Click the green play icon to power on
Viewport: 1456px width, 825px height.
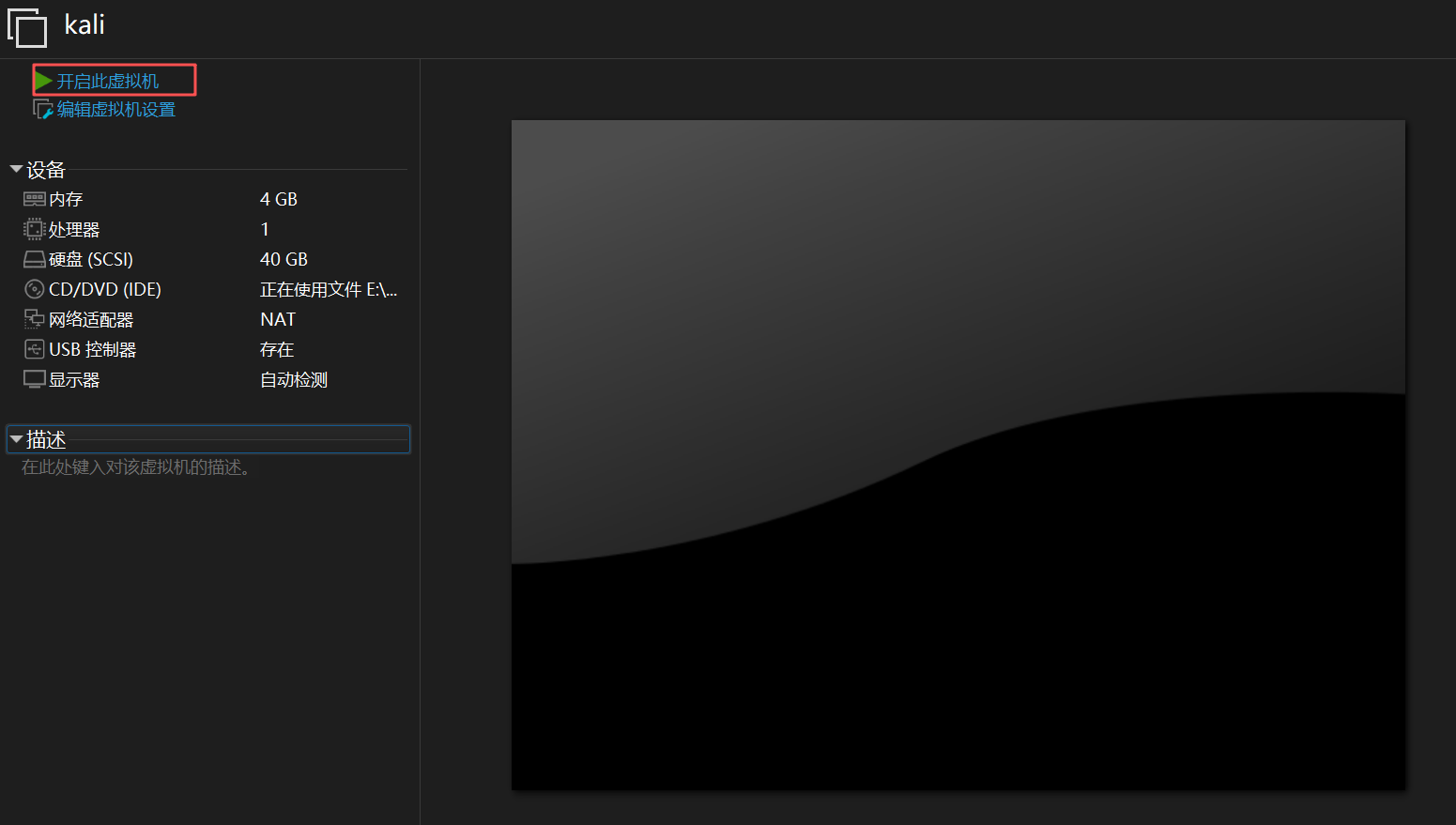pyautogui.click(x=42, y=80)
